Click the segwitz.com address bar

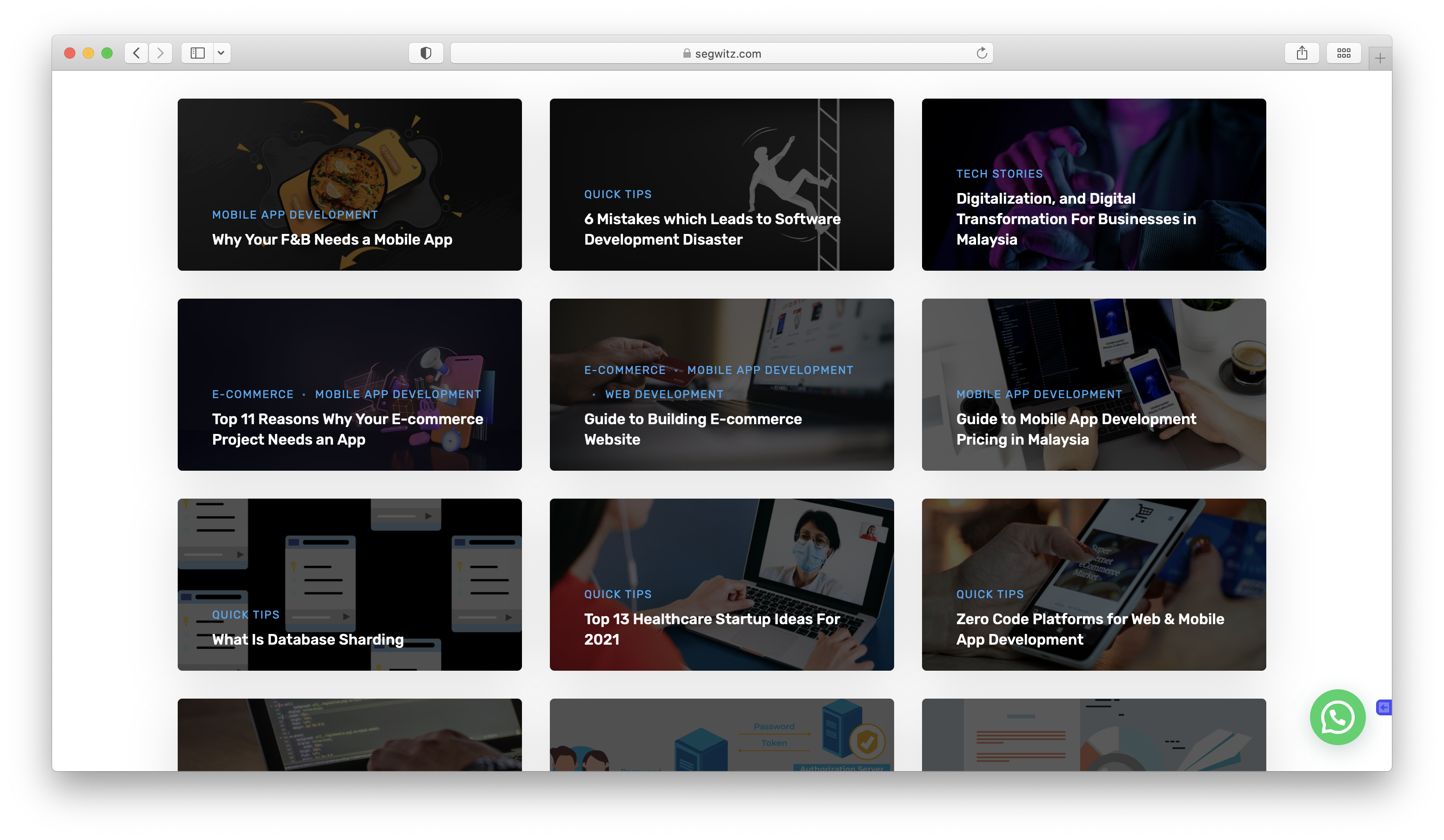point(722,53)
